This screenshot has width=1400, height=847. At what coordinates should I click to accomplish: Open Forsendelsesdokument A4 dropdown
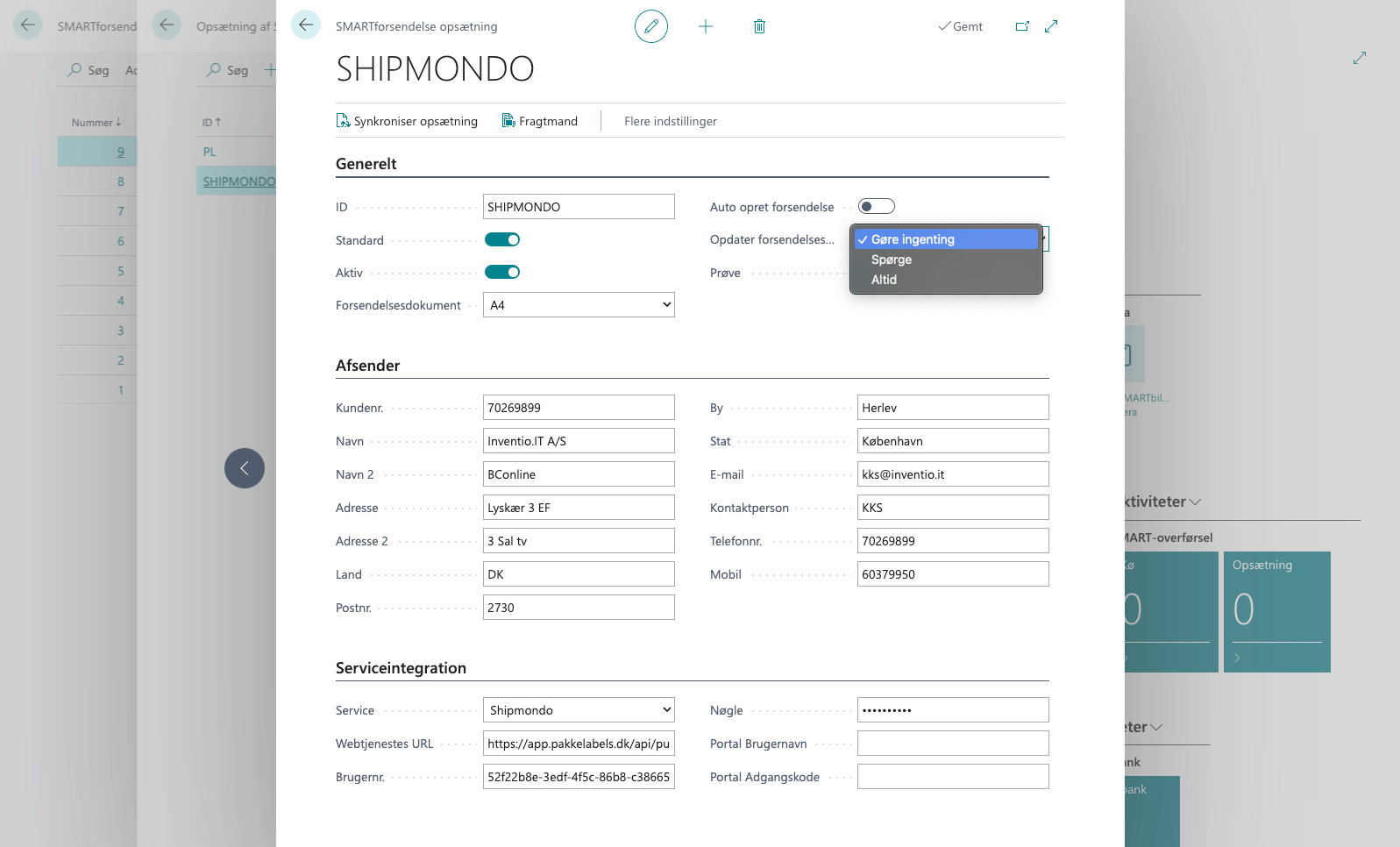click(x=579, y=305)
